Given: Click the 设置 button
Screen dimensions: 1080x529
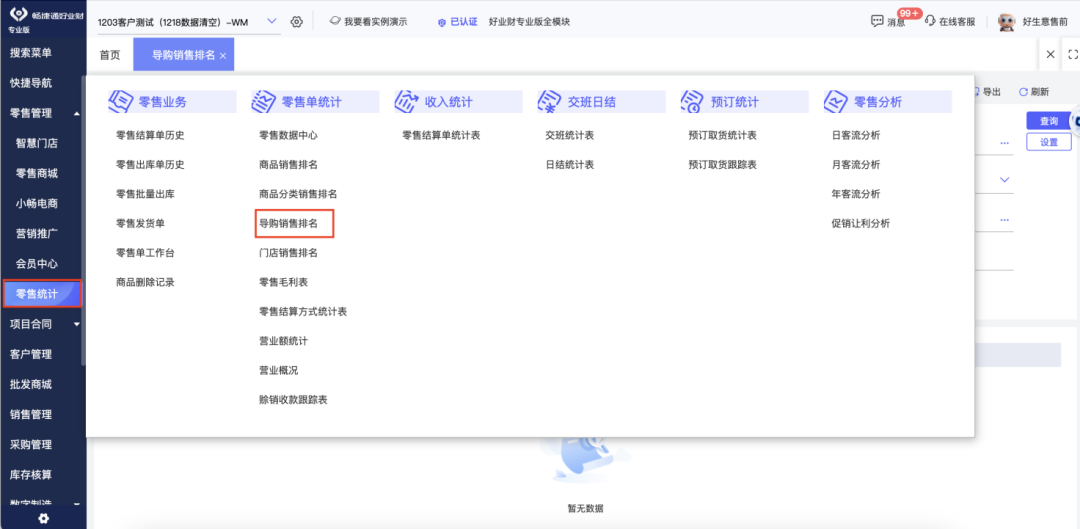Looking at the screenshot, I should click(x=1048, y=142).
